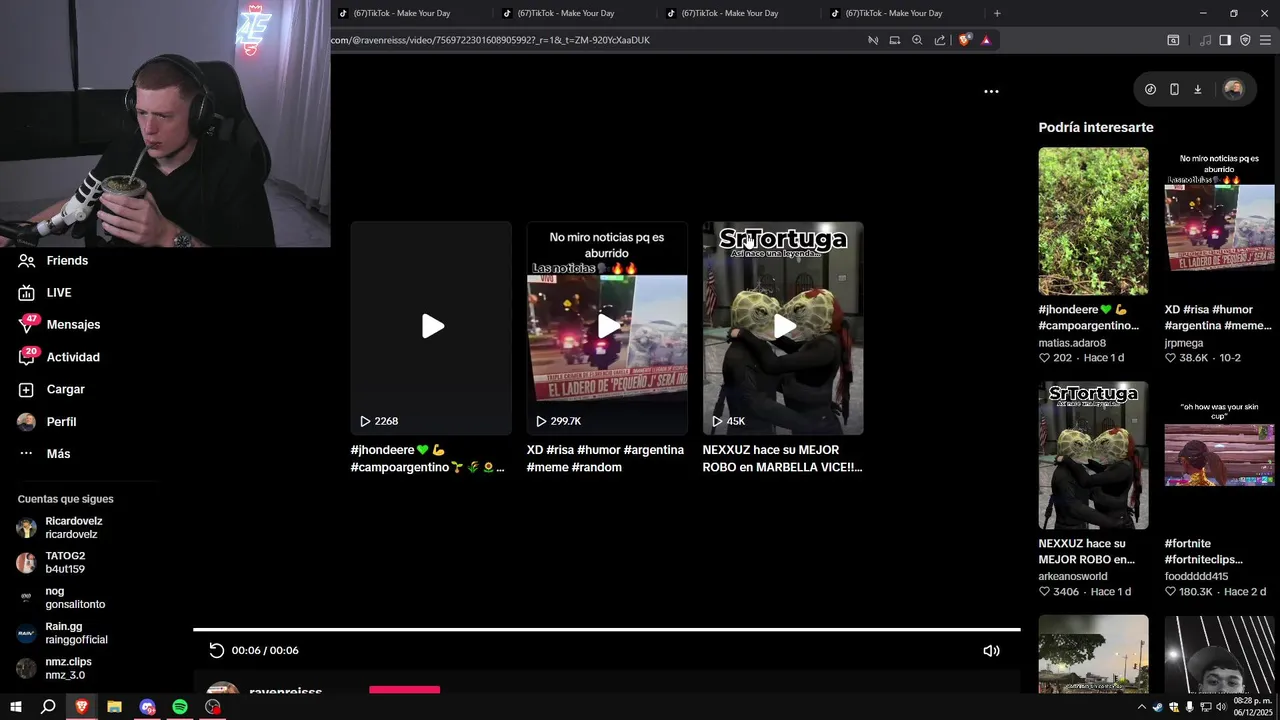Click username arkeanosworld
Screen dimensions: 1280x720
pos(1072,576)
